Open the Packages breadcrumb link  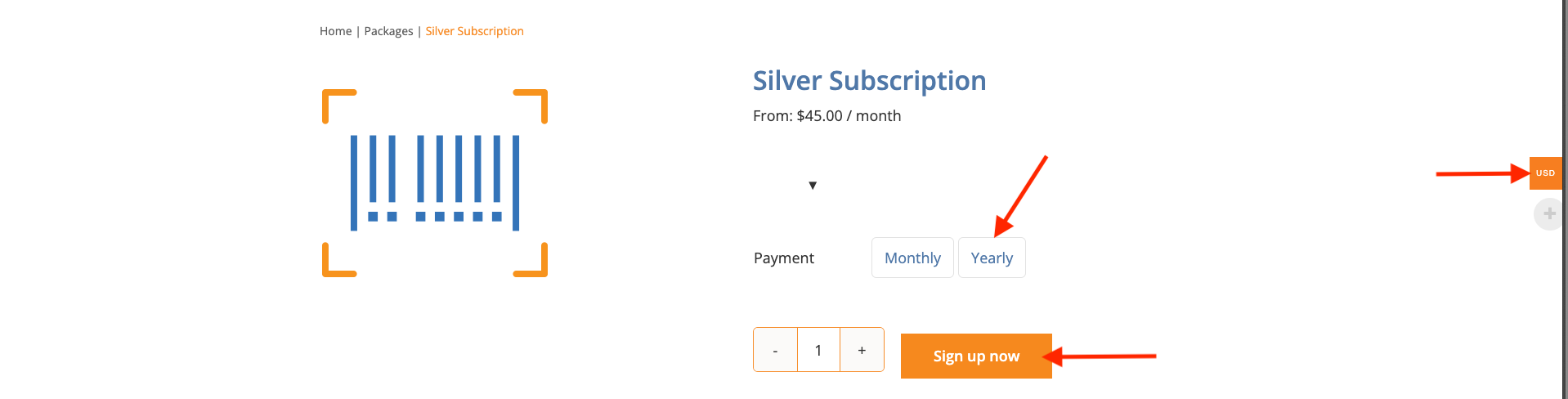[388, 31]
